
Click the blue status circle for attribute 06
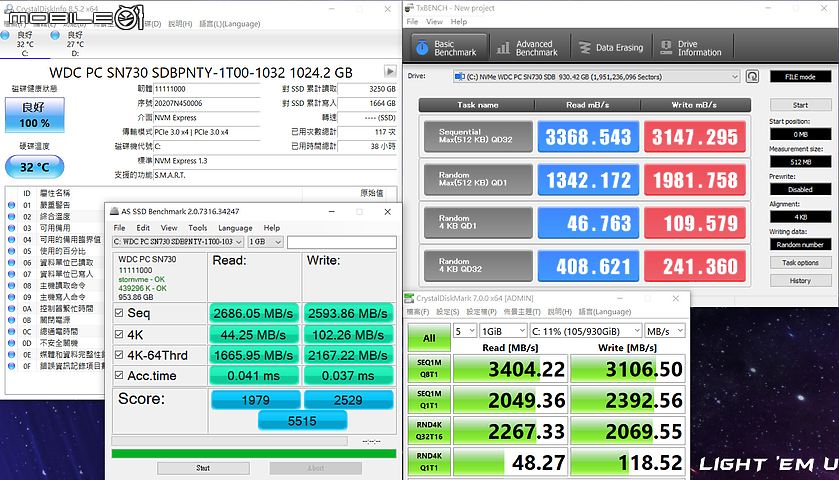pyautogui.click(x=11, y=263)
